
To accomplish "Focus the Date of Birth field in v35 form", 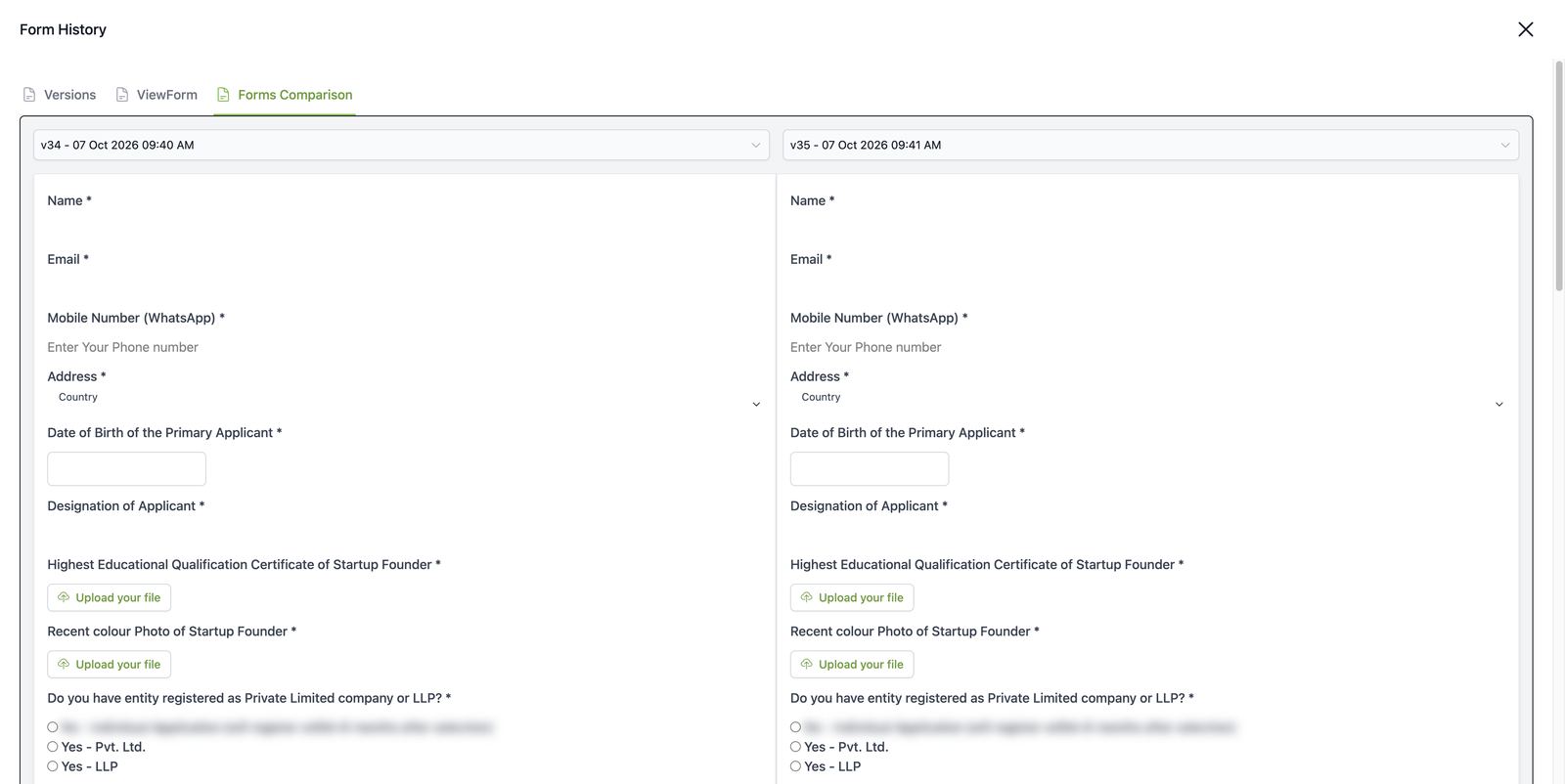I will click(870, 469).
